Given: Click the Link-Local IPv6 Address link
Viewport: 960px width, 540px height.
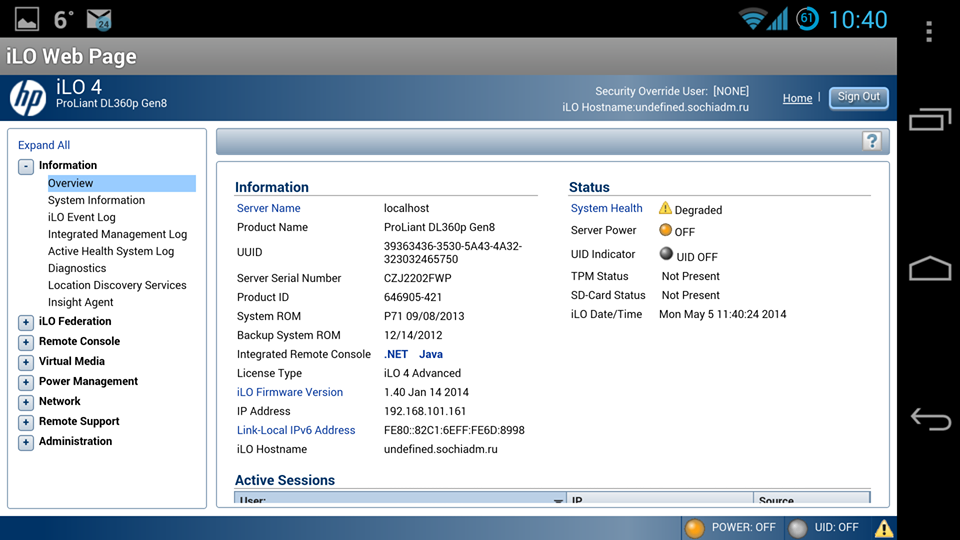Looking at the screenshot, I should pyautogui.click(x=296, y=430).
